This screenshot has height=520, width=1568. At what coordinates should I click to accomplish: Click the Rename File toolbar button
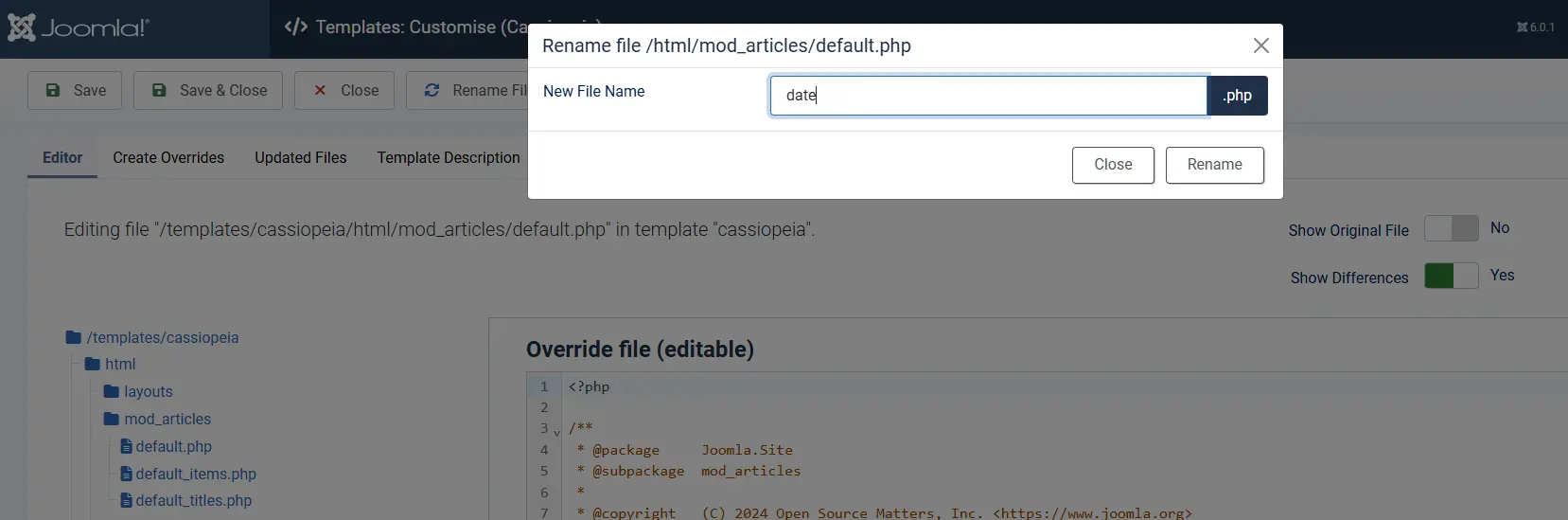click(467, 91)
